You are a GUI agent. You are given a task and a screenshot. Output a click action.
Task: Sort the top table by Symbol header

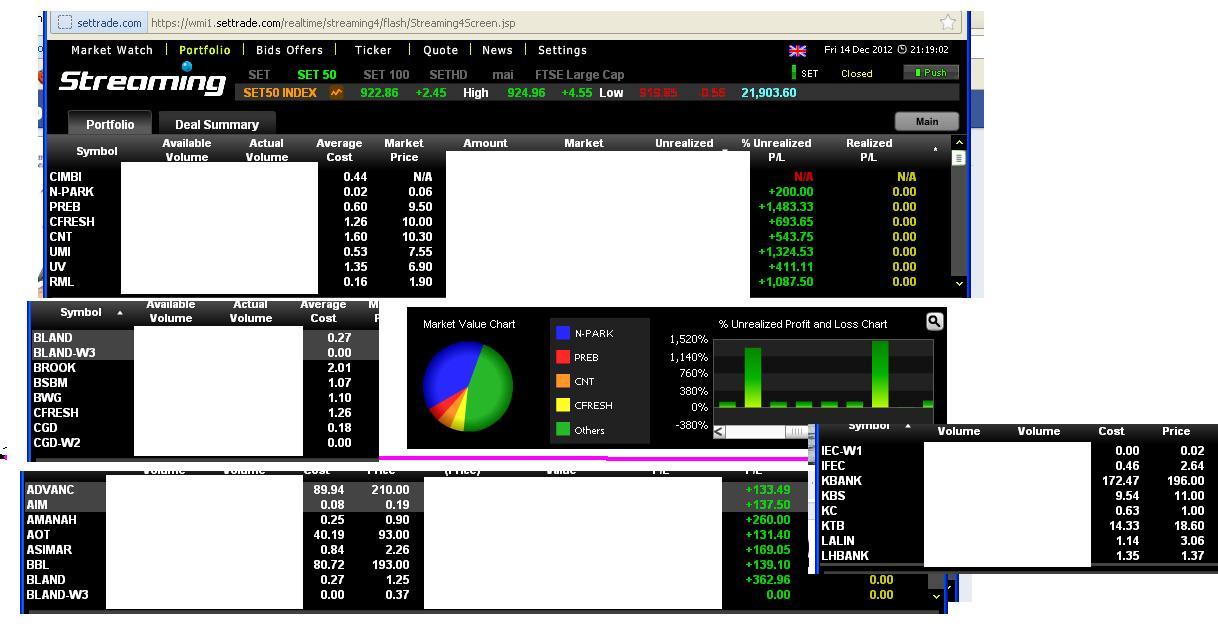[x=97, y=151]
